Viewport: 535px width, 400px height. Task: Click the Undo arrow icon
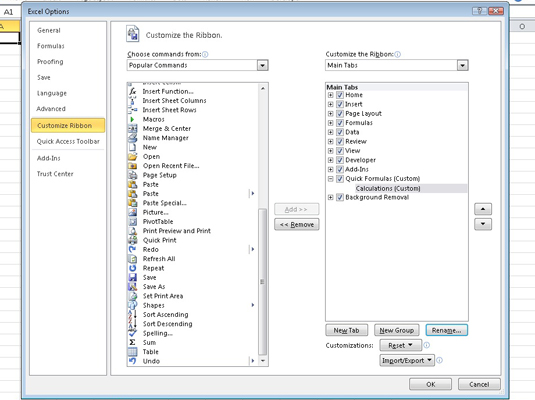(132, 361)
